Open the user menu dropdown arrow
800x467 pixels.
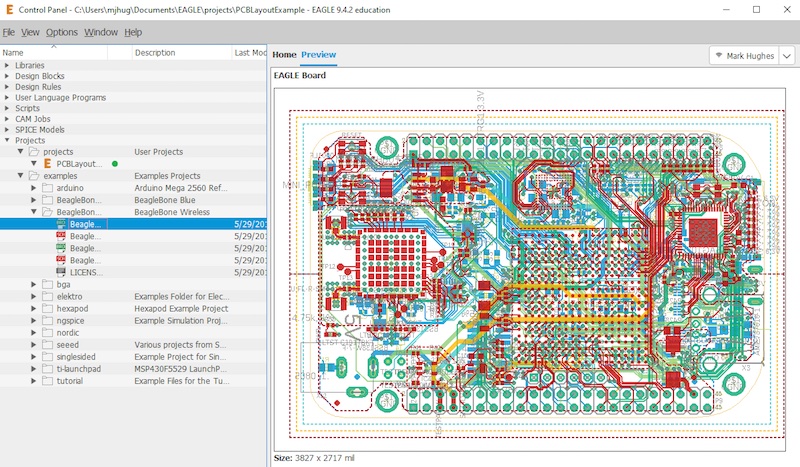tap(787, 56)
